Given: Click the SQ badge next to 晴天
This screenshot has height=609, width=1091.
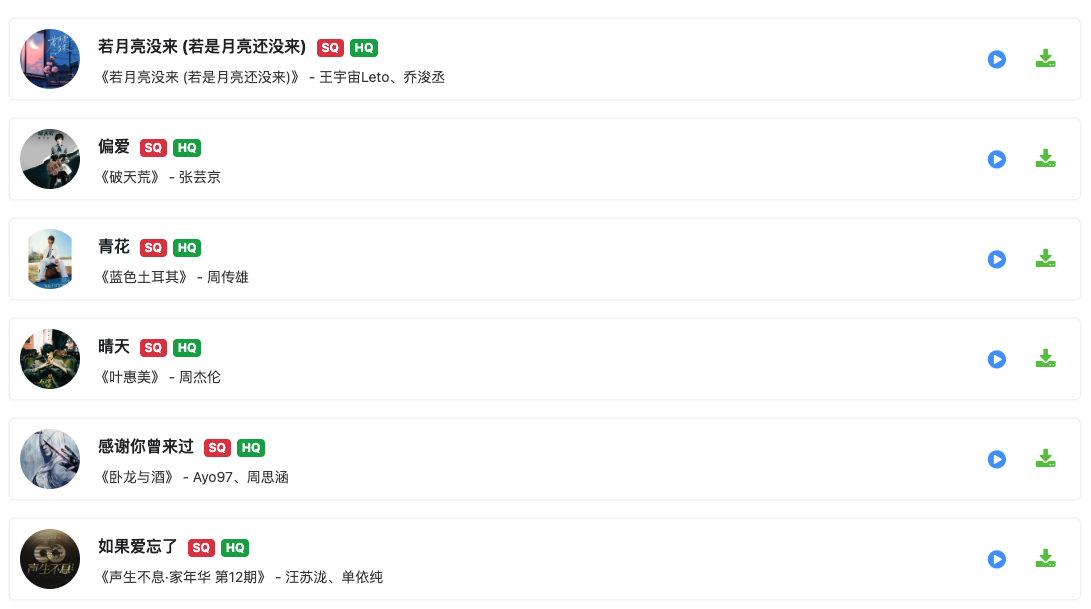Looking at the screenshot, I should point(153,348).
